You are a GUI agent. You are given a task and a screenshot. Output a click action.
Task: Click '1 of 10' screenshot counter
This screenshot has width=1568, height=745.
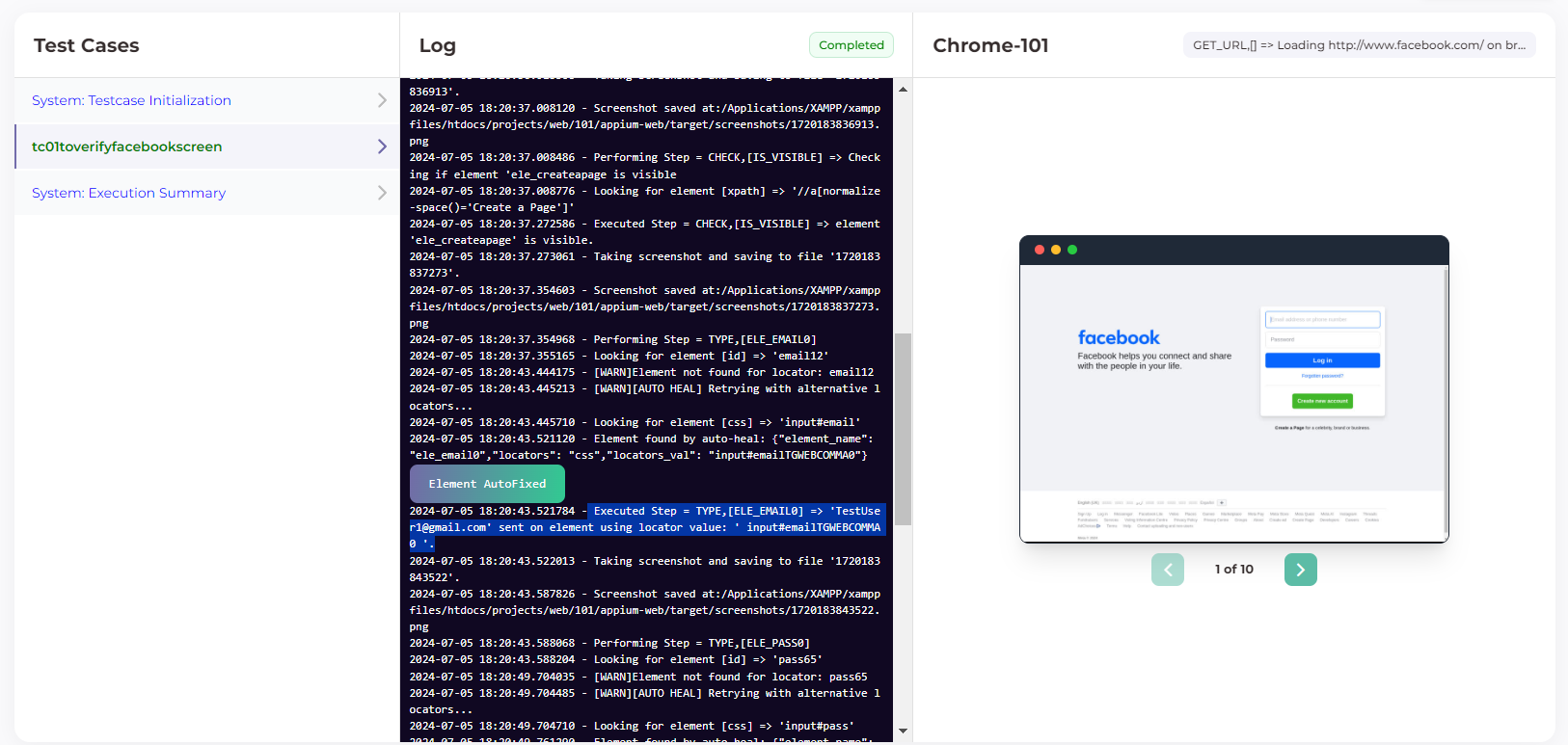1234,570
